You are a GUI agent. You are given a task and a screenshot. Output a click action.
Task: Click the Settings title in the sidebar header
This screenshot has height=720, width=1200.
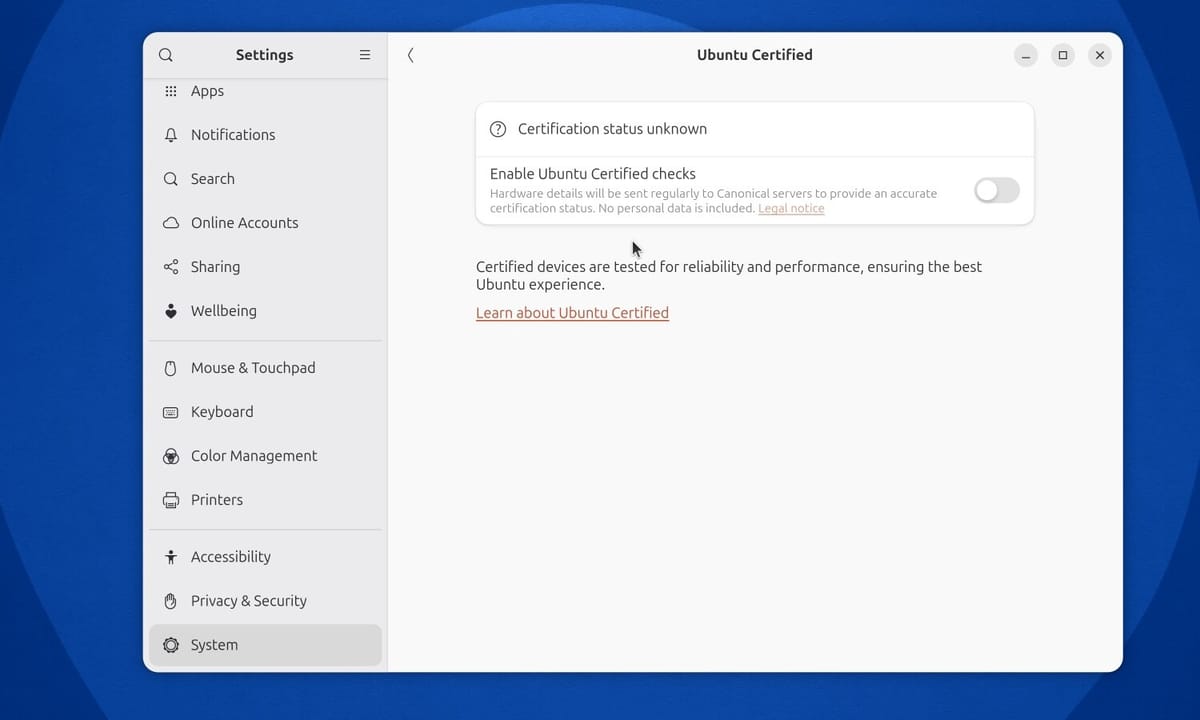coord(265,55)
